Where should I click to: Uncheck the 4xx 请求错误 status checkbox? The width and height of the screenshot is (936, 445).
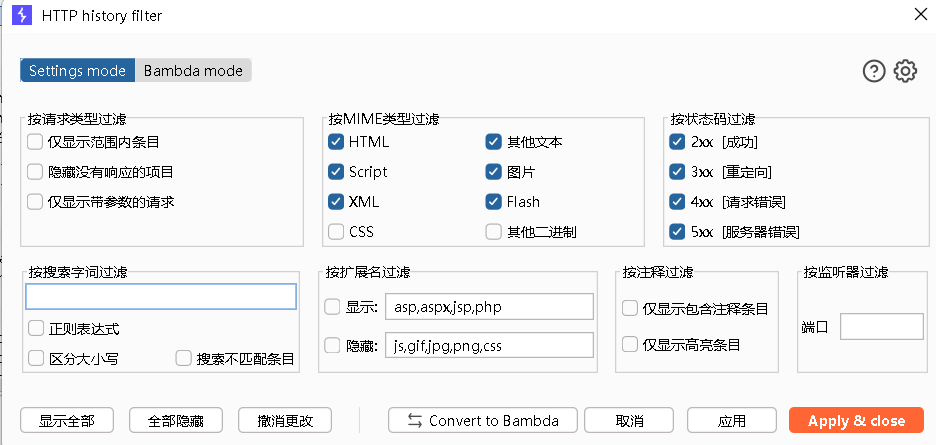coord(677,202)
